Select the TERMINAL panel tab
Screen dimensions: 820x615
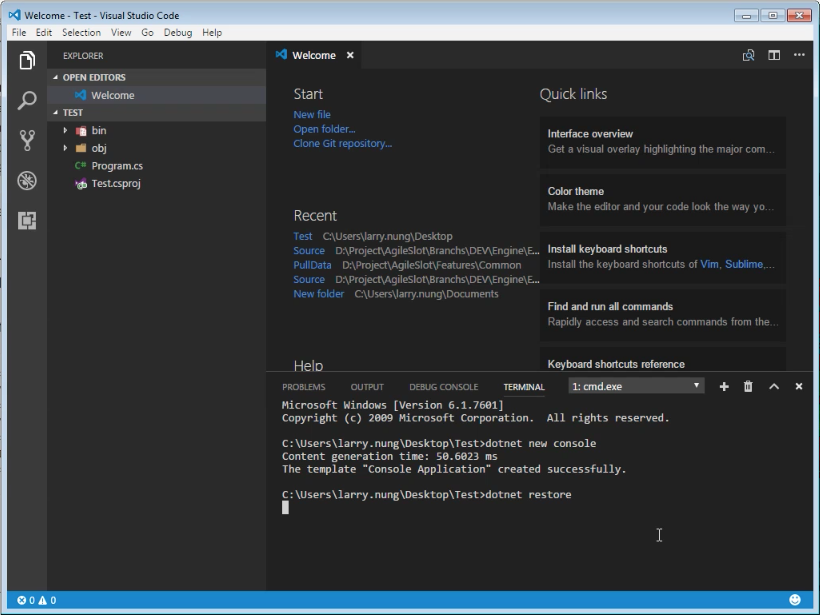pyautogui.click(x=524, y=387)
